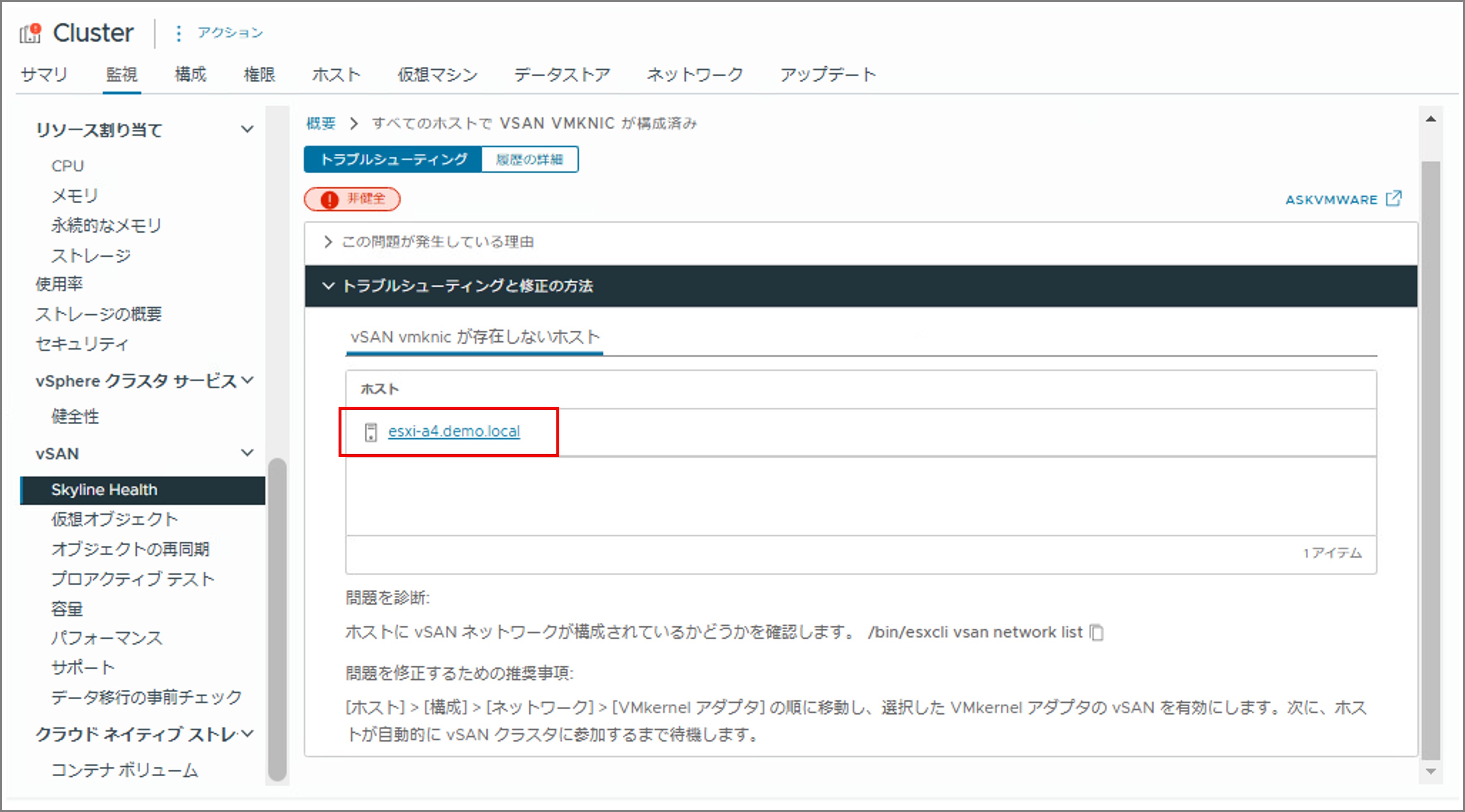The image size is (1465, 812).
Task: Click the main panel scrollbar thumb
Action: tap(1430, 461)
